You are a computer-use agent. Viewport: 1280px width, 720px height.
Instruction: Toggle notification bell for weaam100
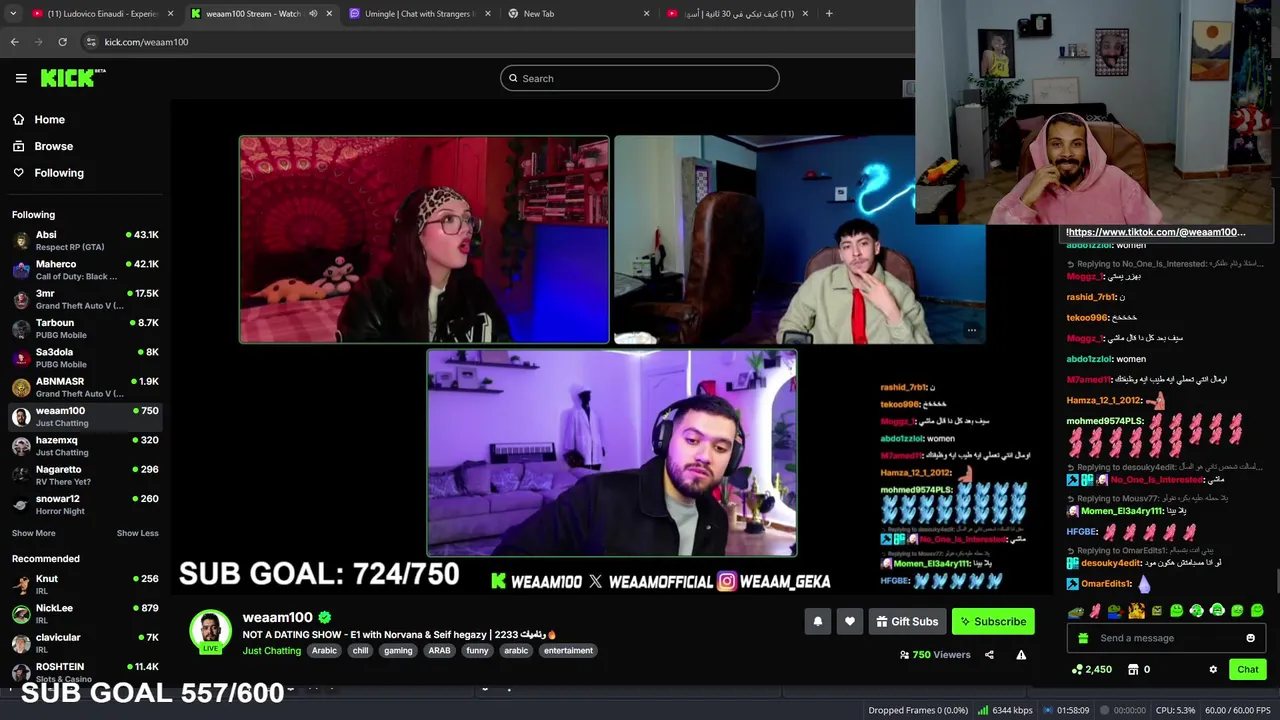point(817,621)
